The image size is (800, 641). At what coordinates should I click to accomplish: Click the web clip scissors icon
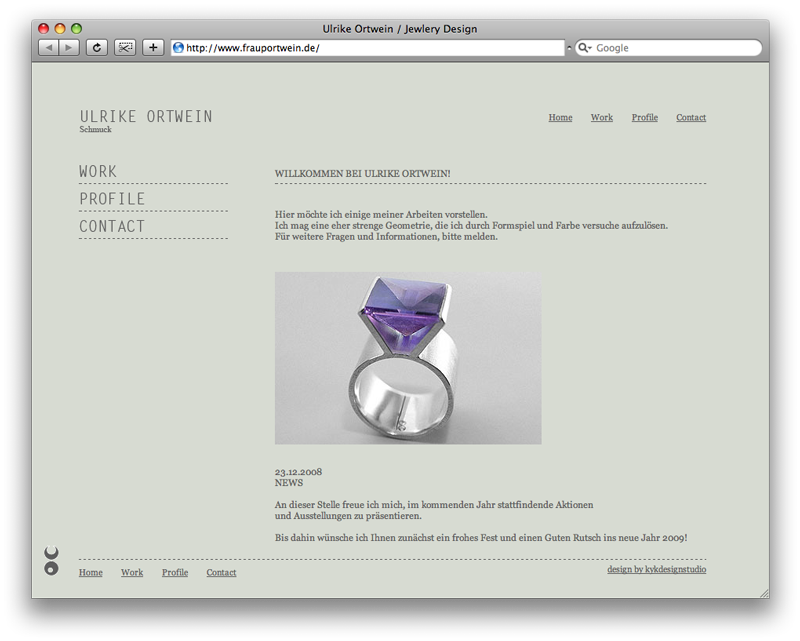click(x=124, y=47)
